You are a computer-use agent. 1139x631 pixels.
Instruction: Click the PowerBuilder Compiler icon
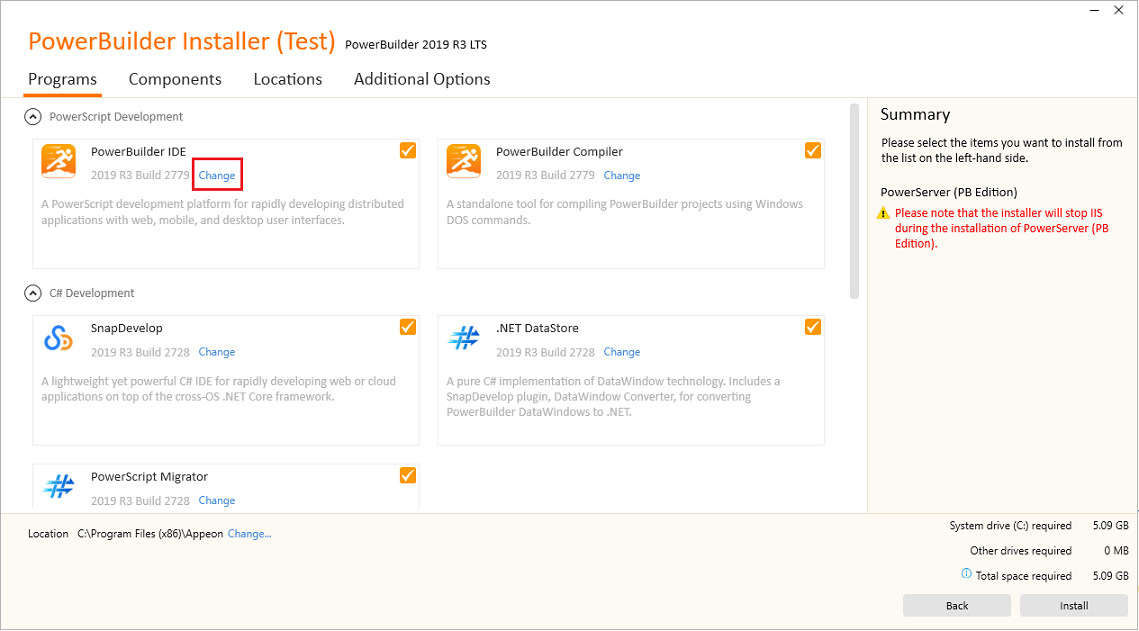click(x=463, y=161)
